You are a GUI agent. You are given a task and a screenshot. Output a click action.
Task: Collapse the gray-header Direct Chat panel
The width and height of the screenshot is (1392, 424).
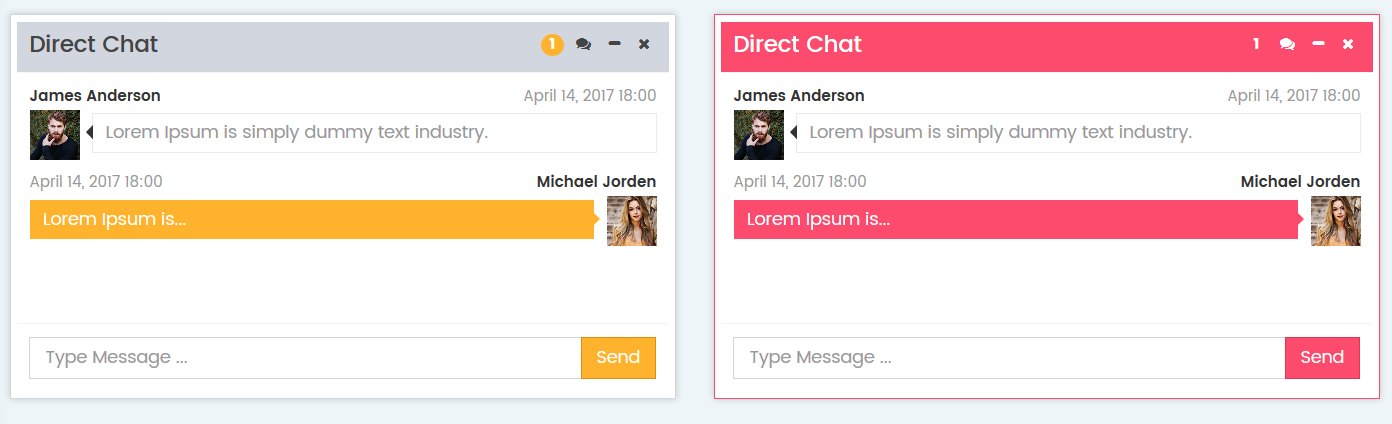[x=615, y=44]
